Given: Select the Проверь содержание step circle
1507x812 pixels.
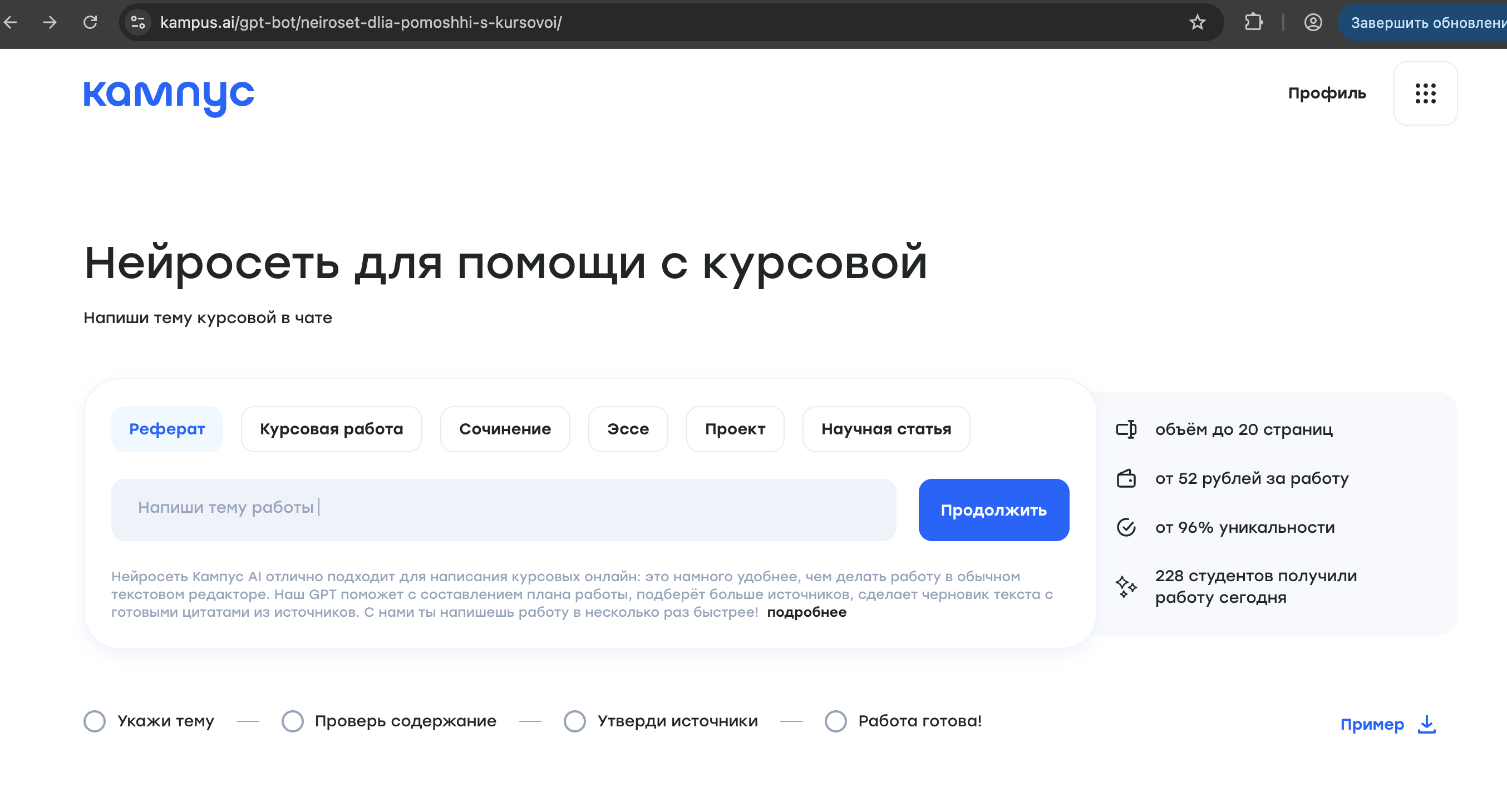Looking at the screenshot, I should (x=293, y=721).
